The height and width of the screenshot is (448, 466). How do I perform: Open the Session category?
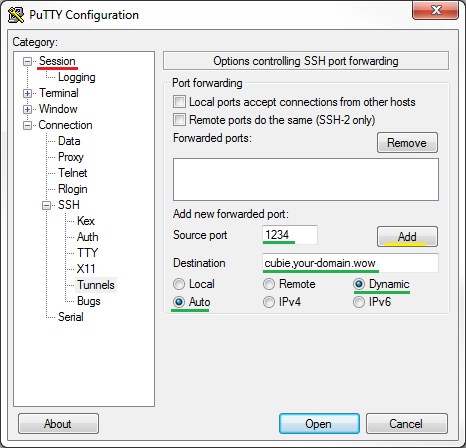coord(57,61)
